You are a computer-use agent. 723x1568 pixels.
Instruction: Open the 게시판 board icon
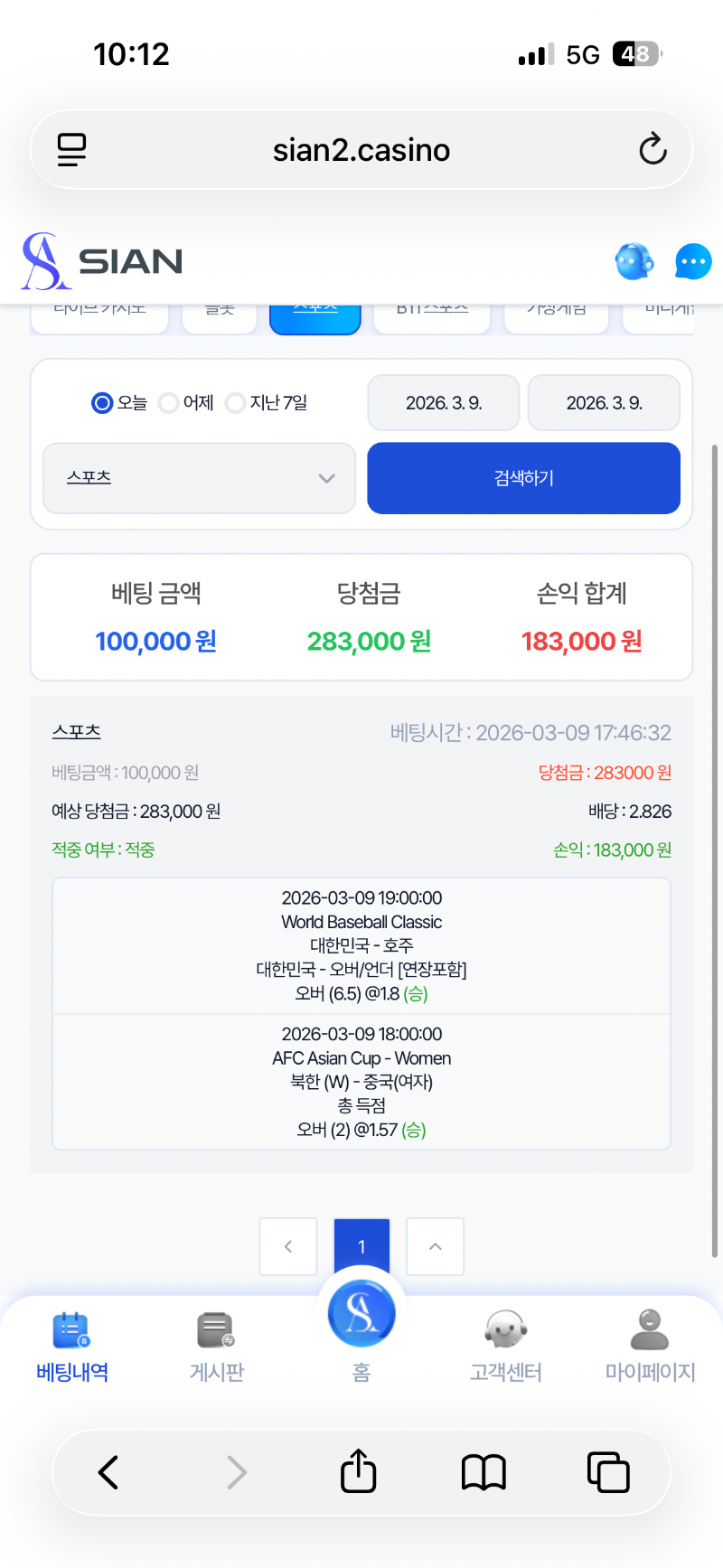(216, 1330)
